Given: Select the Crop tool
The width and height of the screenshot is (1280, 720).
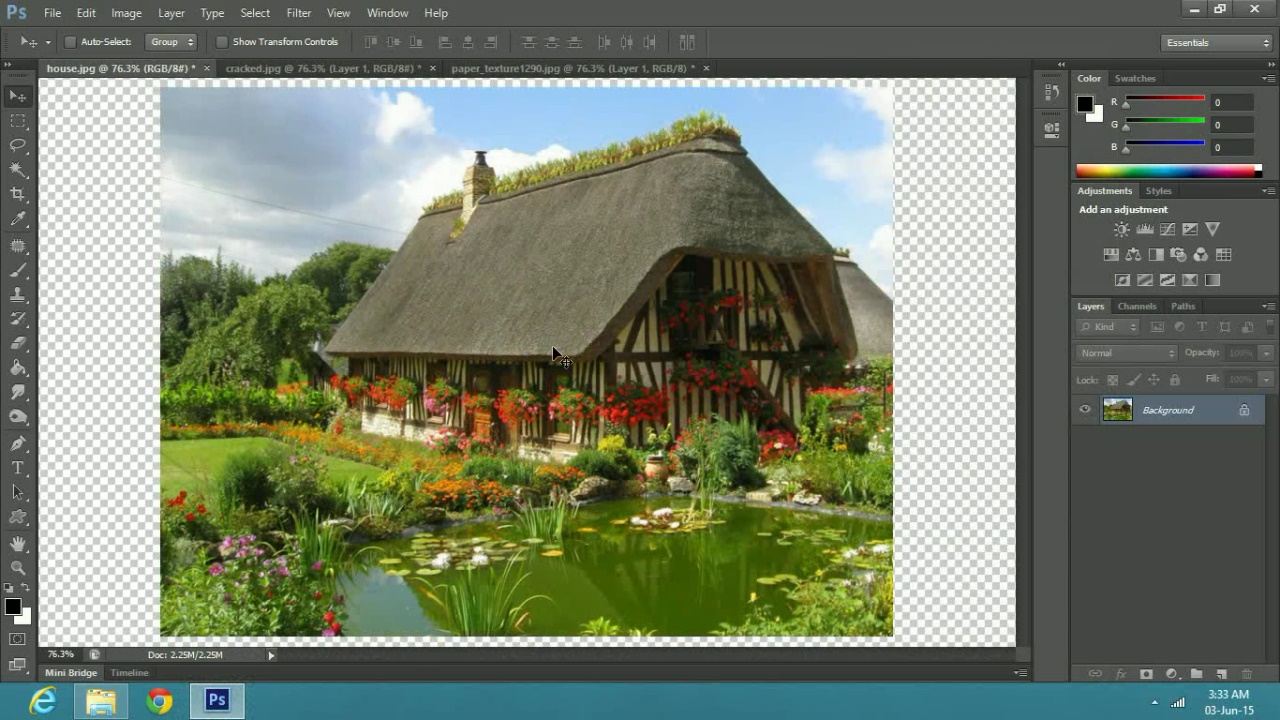Looking at the screenshot, I should (18, 195).
